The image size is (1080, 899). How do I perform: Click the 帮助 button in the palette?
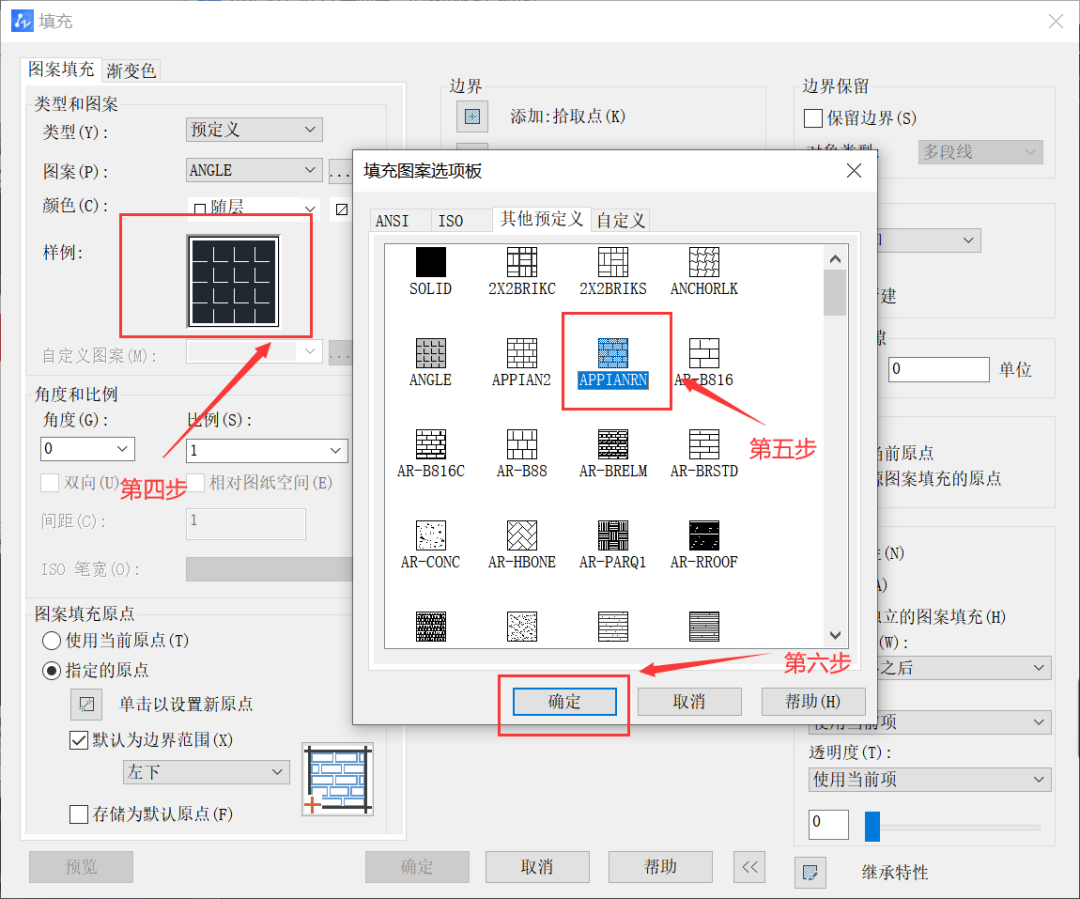pos(813,701)
